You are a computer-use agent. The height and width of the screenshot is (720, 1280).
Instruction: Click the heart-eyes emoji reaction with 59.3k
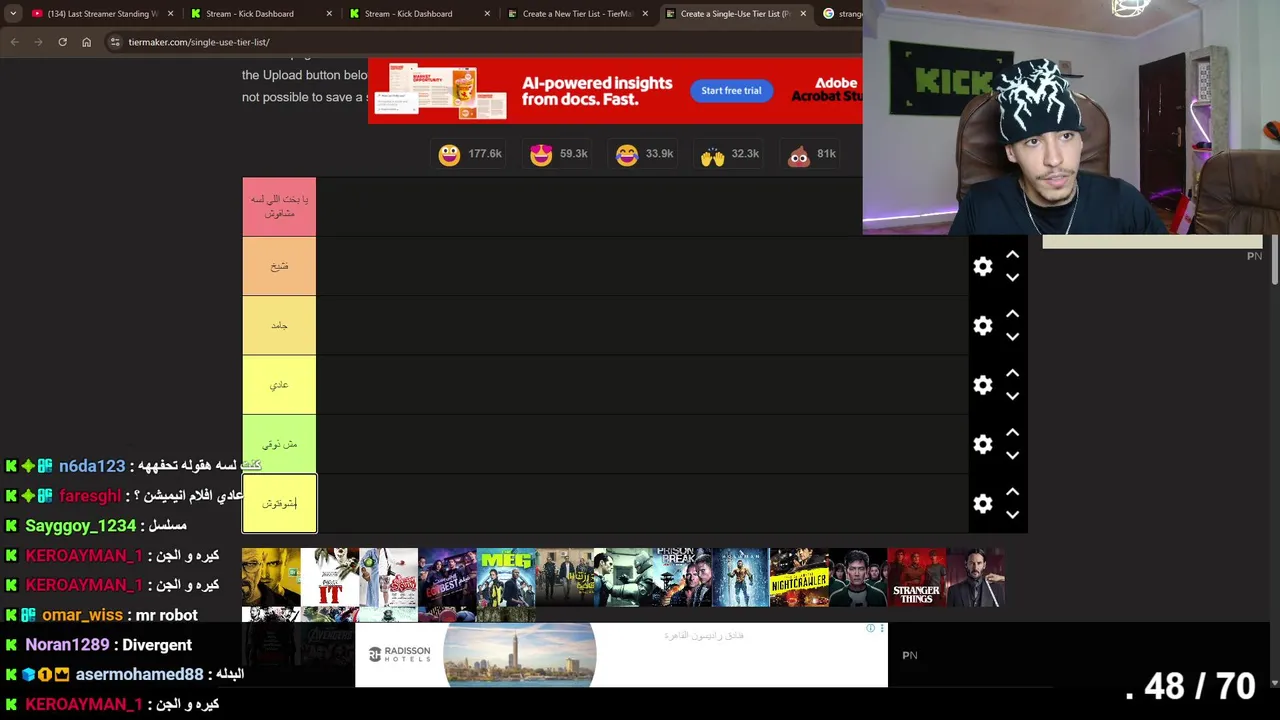(558, 154)
